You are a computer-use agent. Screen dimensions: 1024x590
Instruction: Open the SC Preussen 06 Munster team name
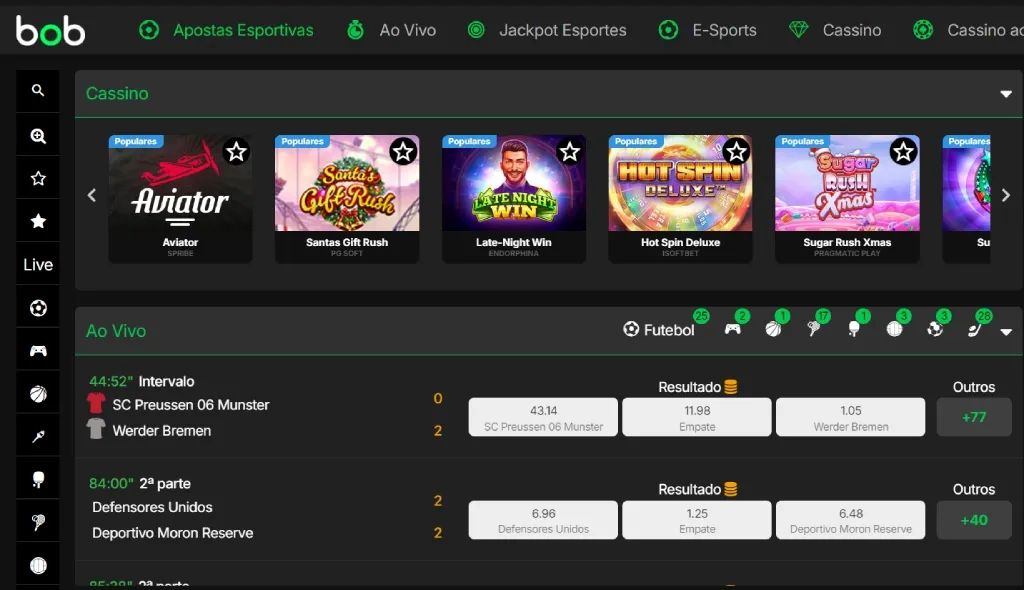pos(191,404)
